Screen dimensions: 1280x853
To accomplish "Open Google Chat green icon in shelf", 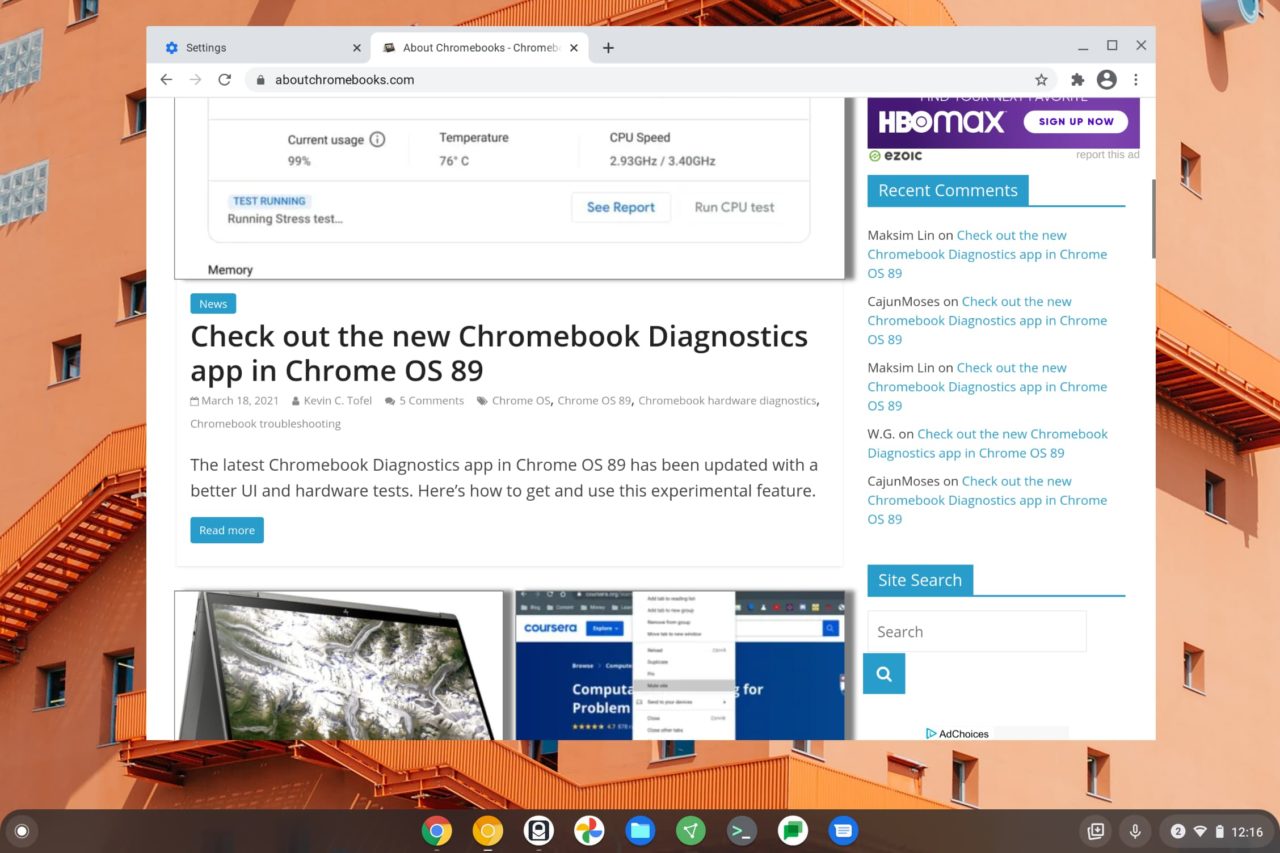I will click(793, 831).
